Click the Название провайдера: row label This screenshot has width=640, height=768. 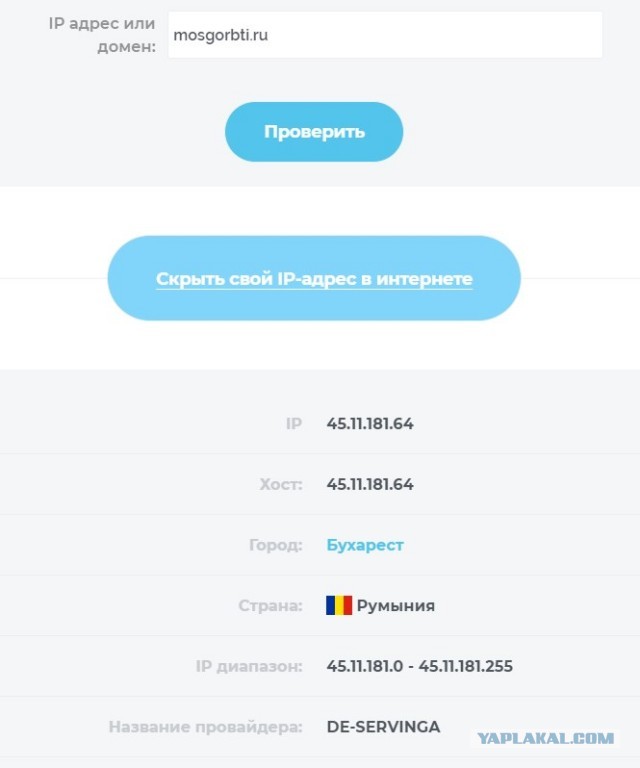coord(205,727)
